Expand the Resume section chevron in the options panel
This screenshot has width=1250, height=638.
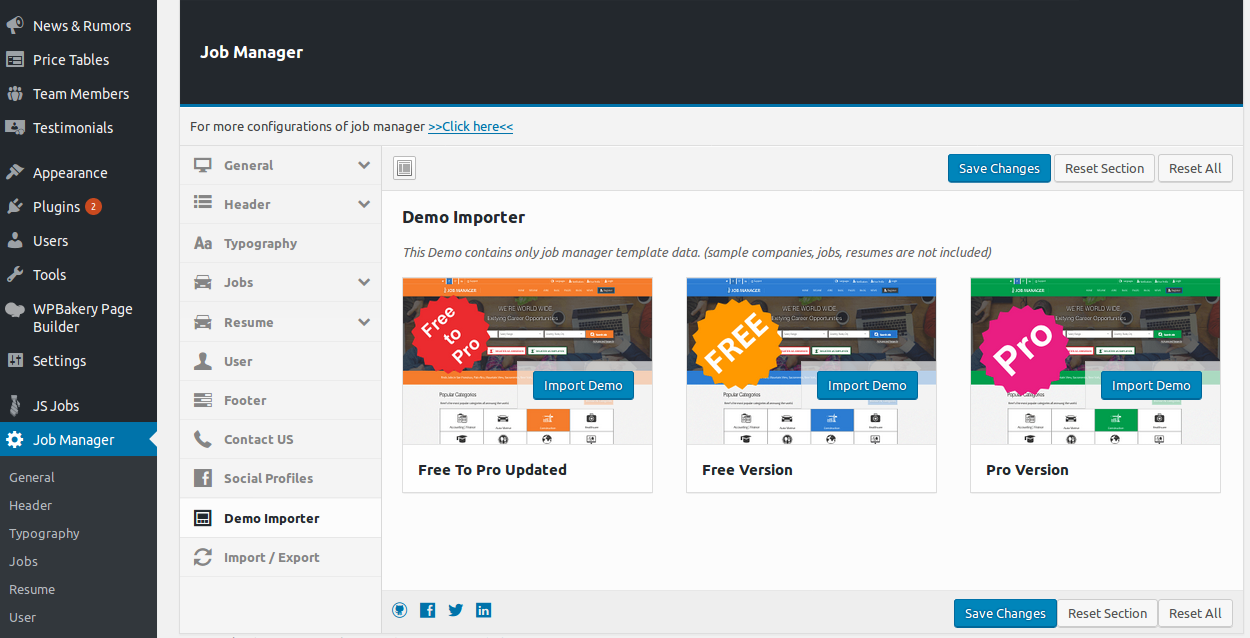coord(364,322)
